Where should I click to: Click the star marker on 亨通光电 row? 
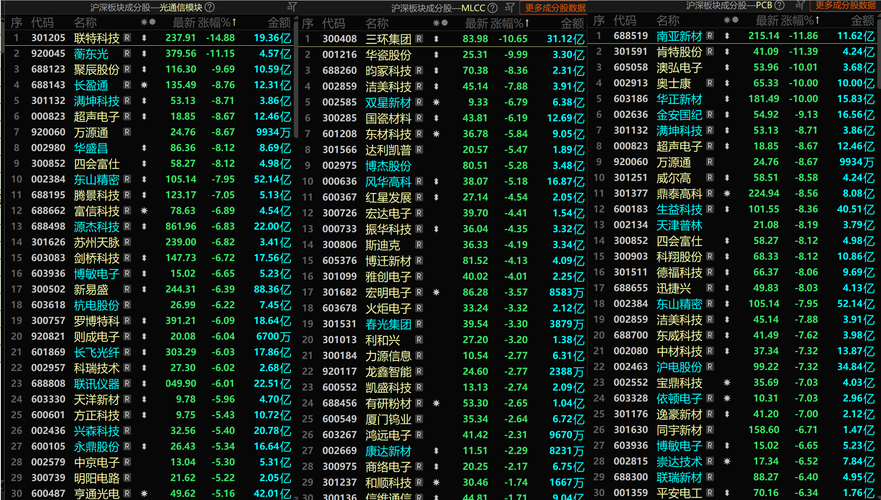(144, 494)
